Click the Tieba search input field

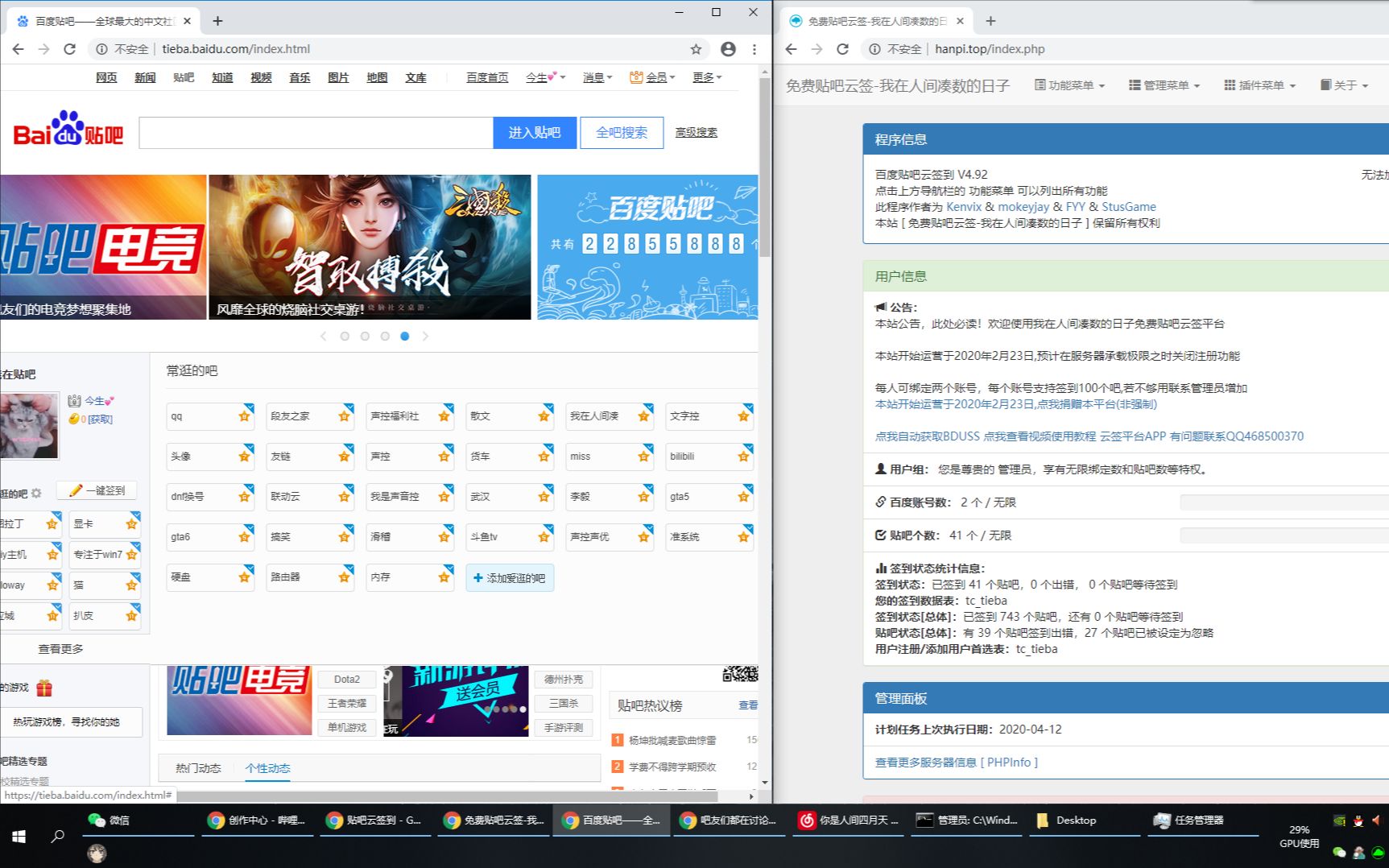(316, 133)
